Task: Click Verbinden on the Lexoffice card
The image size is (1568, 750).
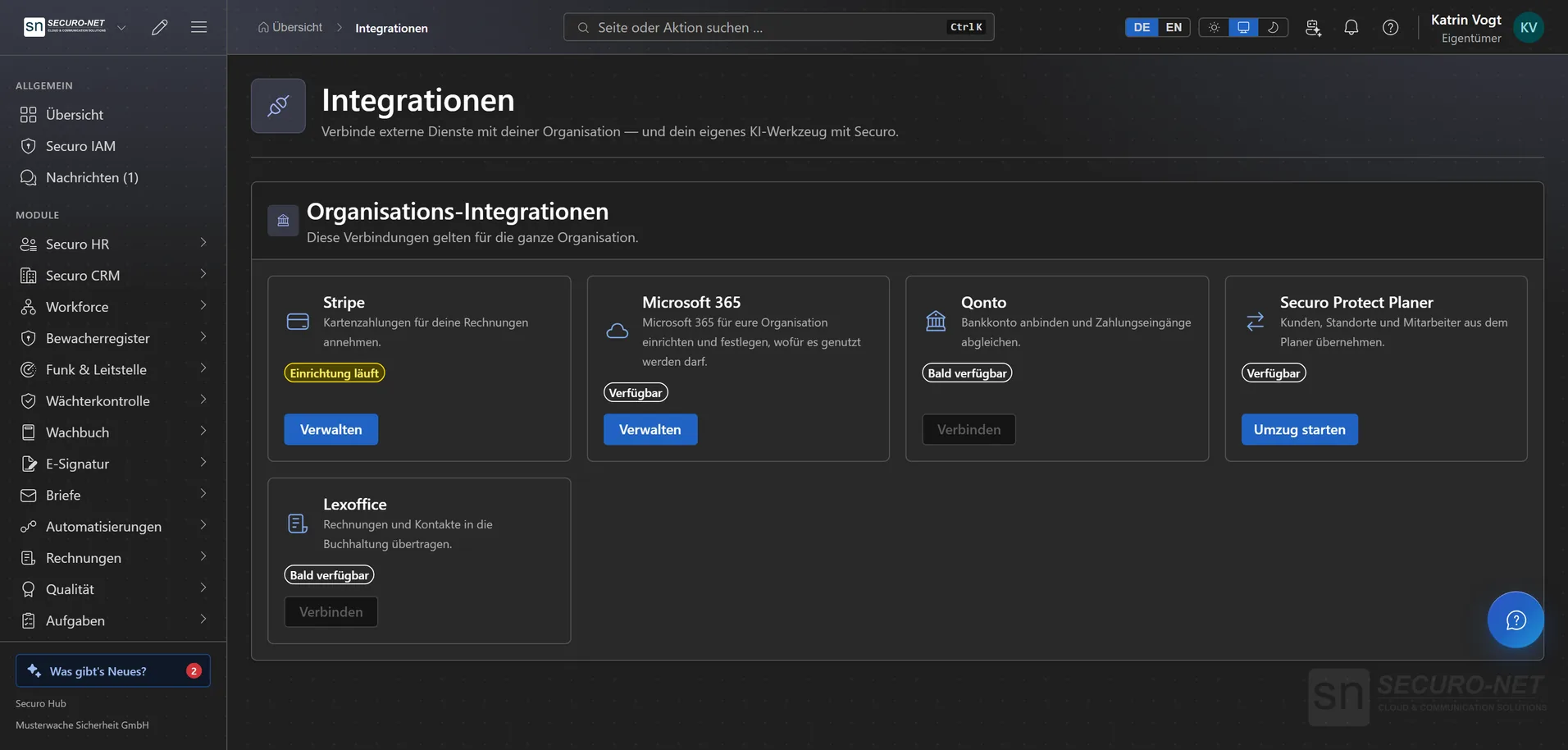Action: click(331, 611)
